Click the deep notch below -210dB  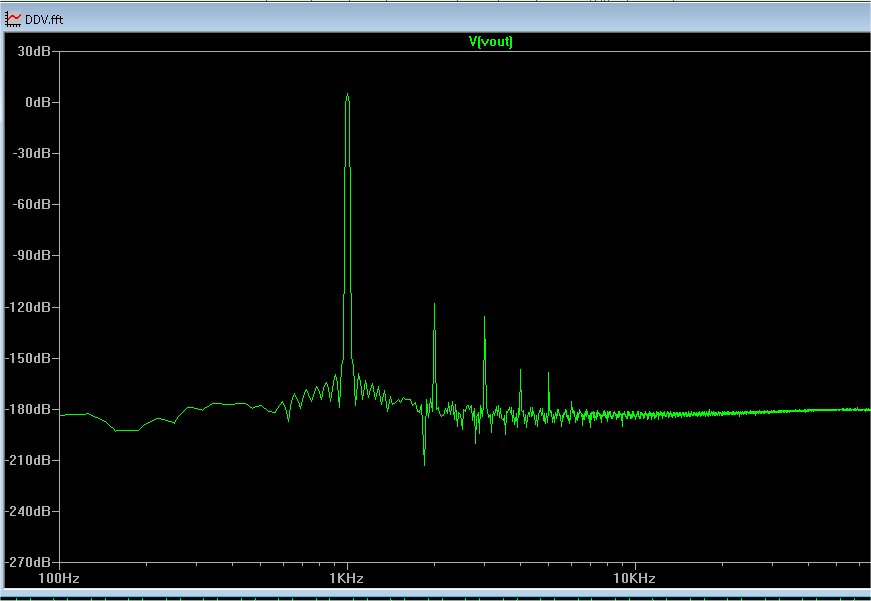point(424,464)
